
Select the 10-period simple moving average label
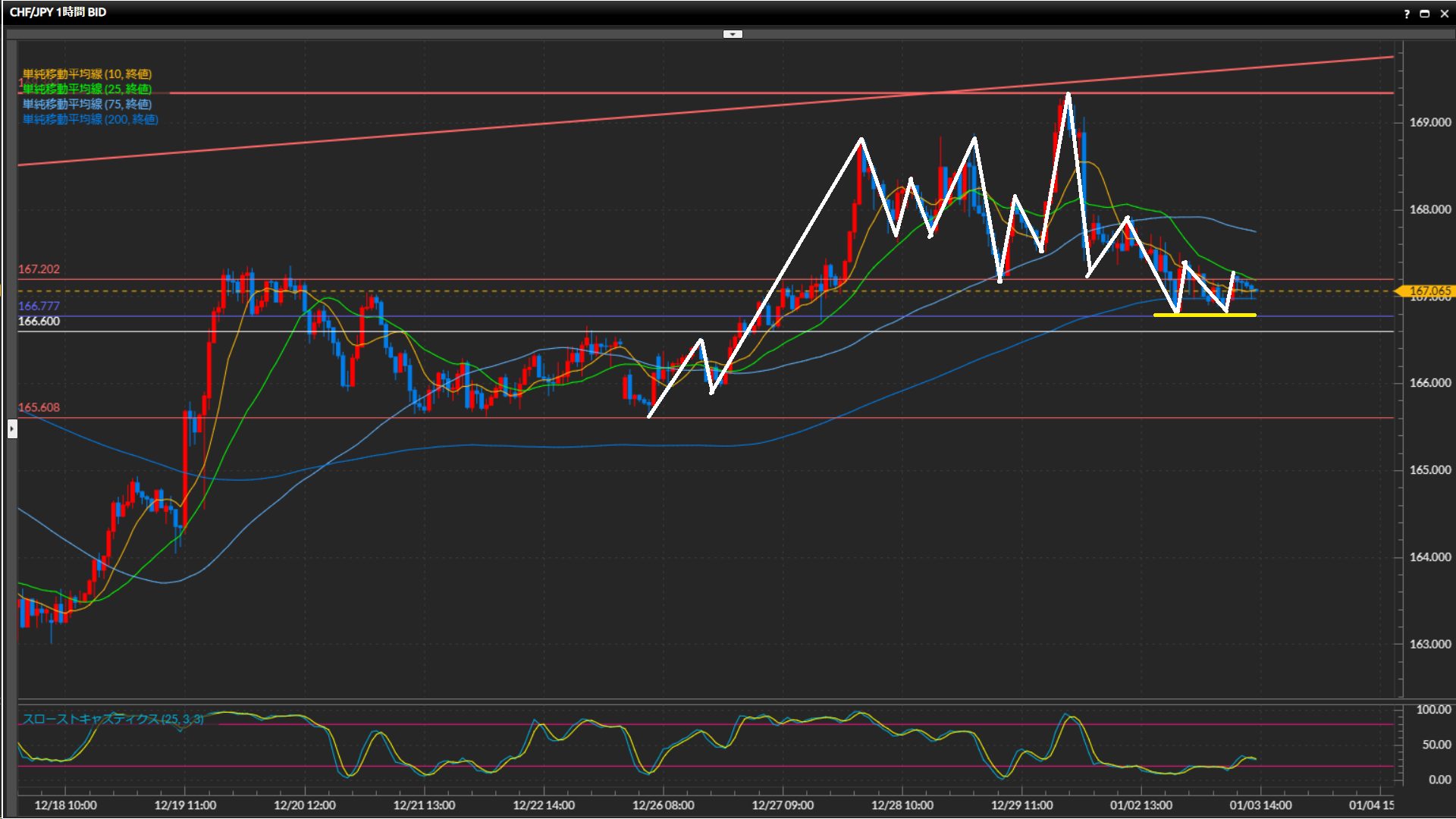pos(87,74)
